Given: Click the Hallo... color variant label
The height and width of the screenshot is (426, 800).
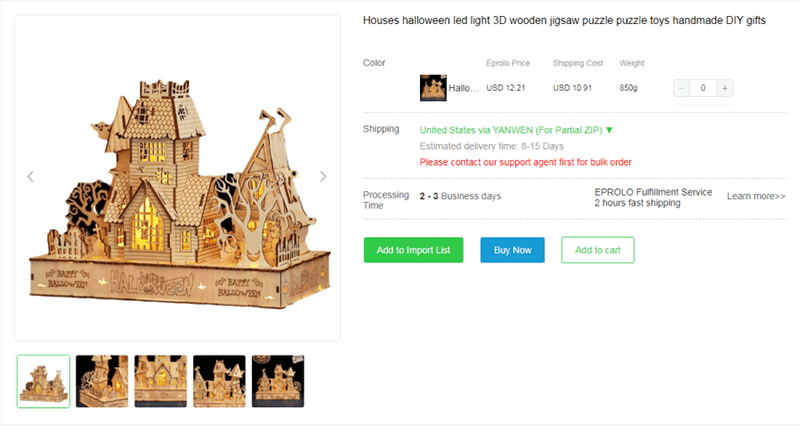Looking at the screenshot, I should tap(463, 88).
